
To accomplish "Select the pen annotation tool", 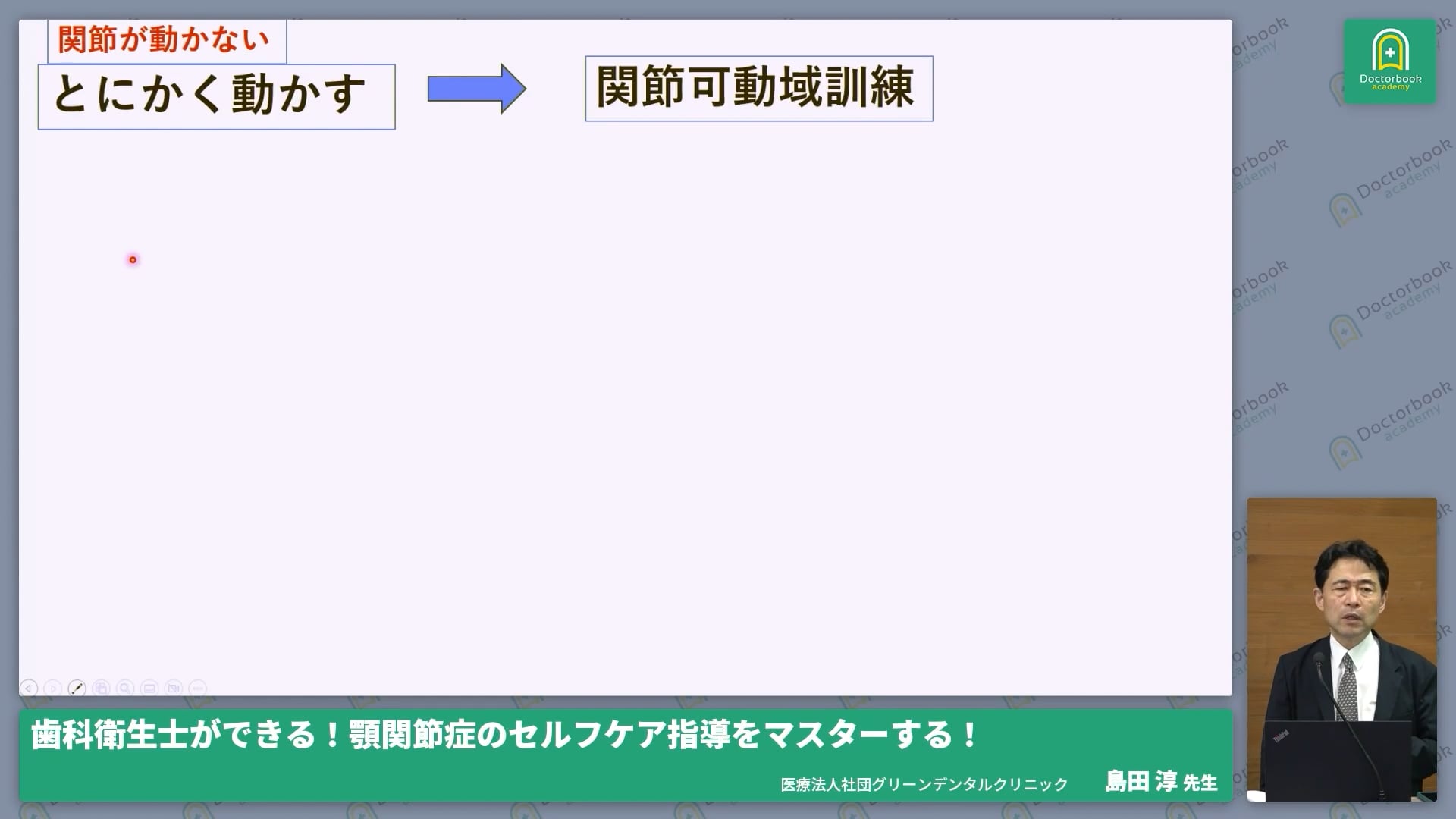I will (x=77, y=687).
